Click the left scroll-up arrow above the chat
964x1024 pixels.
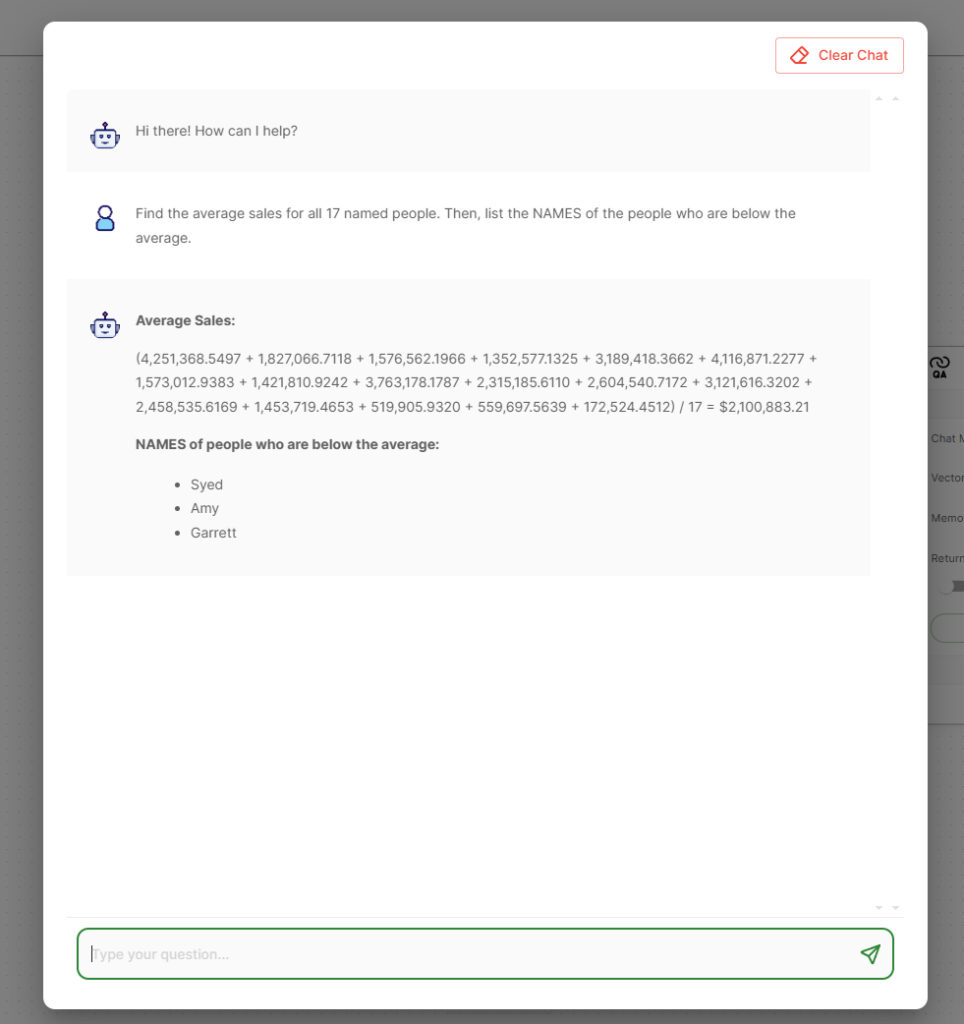point(879,99)
